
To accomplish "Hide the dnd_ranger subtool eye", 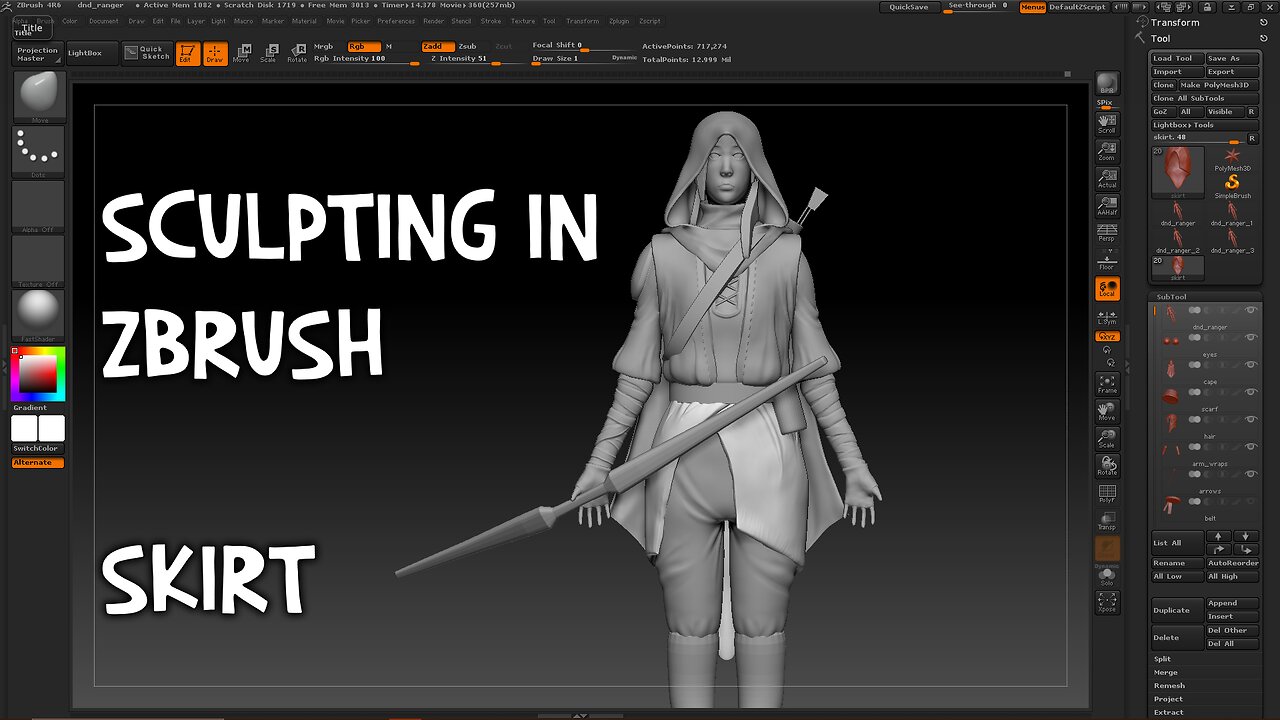I will (1250, 311).
